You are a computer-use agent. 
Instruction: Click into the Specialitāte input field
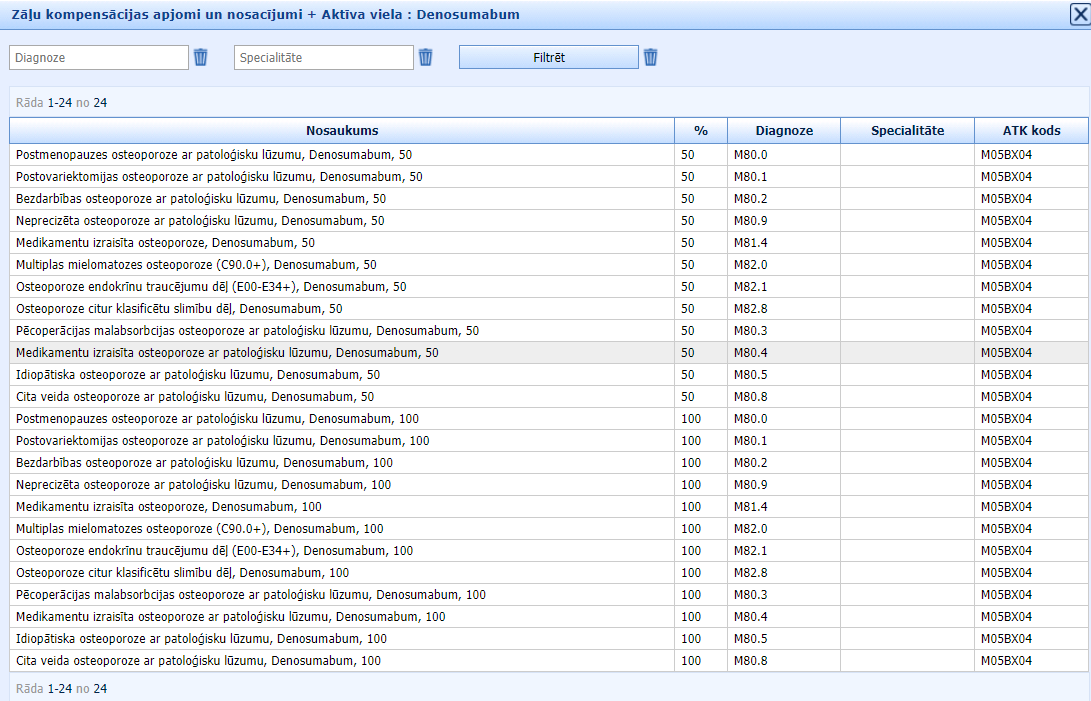[324, 58]
